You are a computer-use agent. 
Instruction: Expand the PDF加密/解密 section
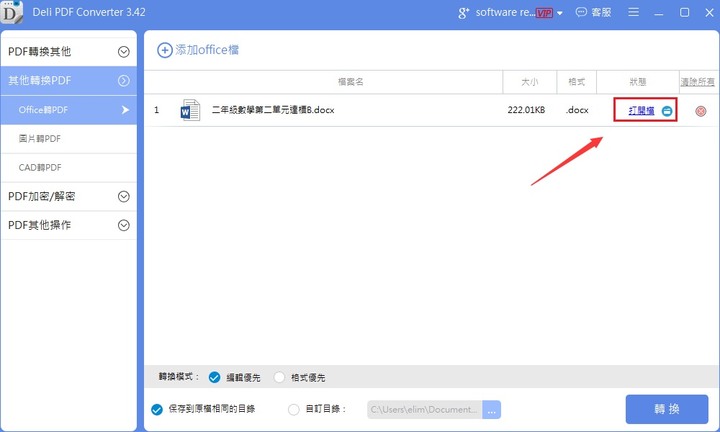[x=69, y=196]
